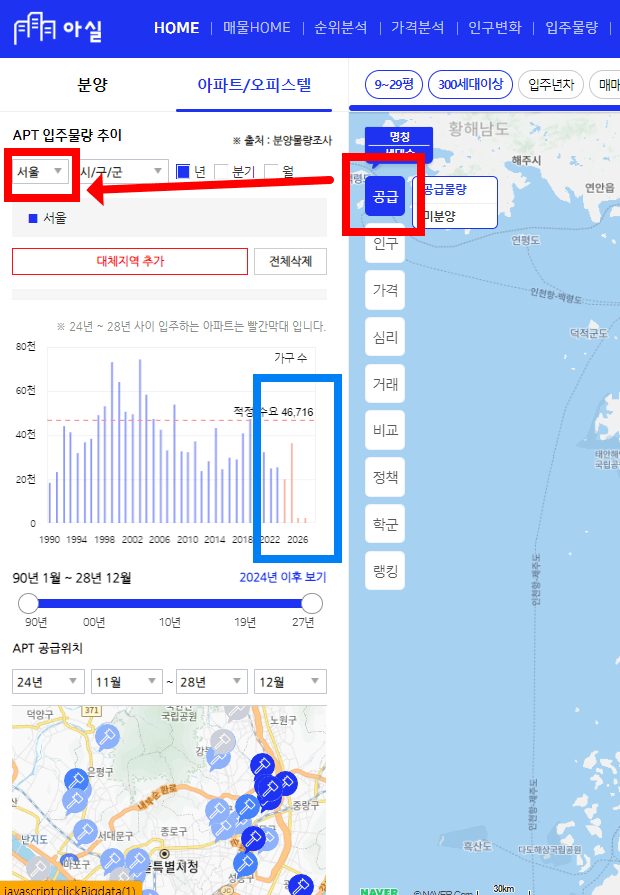Check the 년 yearly view option

point(183,171)
